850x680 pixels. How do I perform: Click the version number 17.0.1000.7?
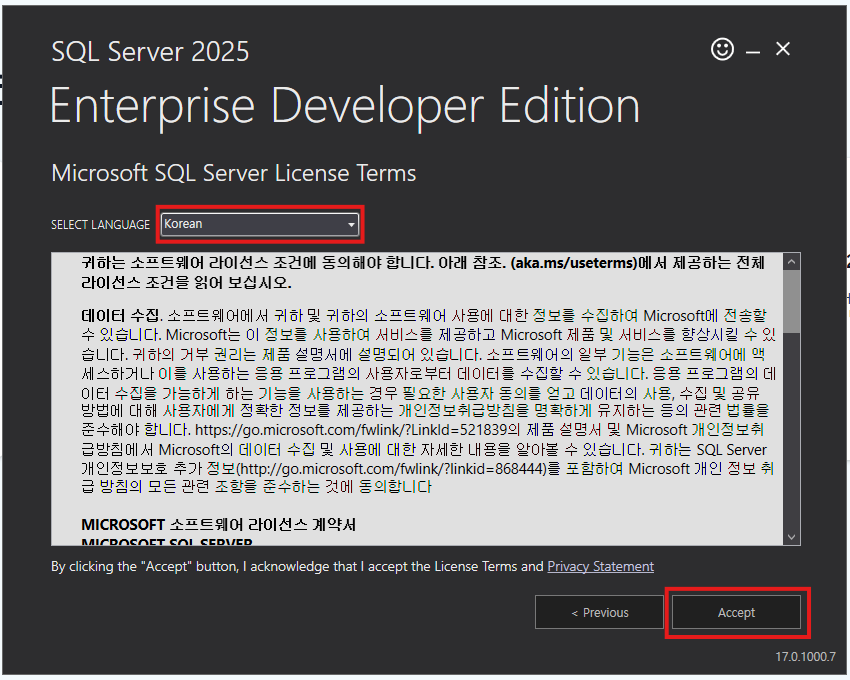click(x=805, y=657)
